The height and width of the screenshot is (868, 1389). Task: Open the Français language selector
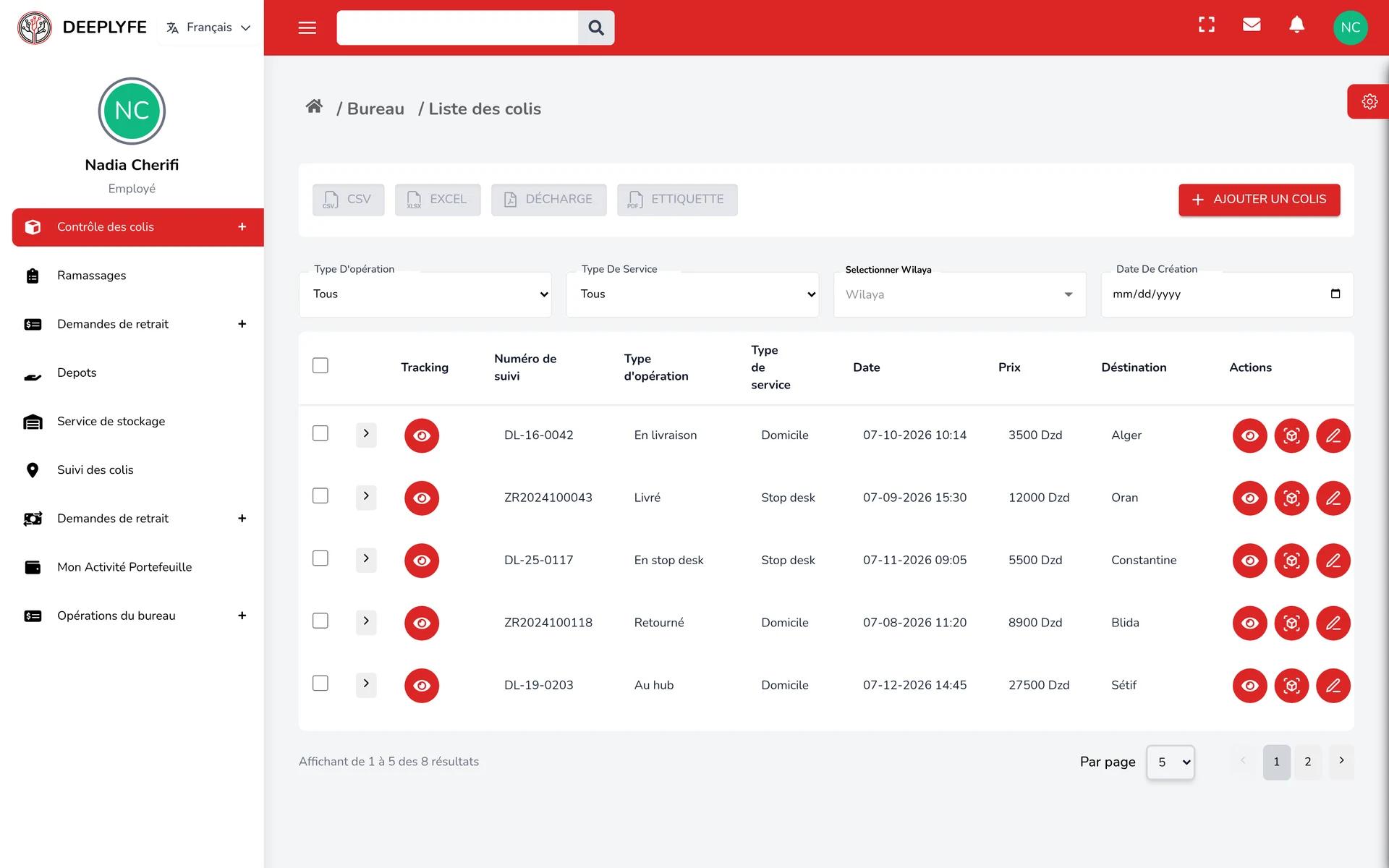(209, 27)
